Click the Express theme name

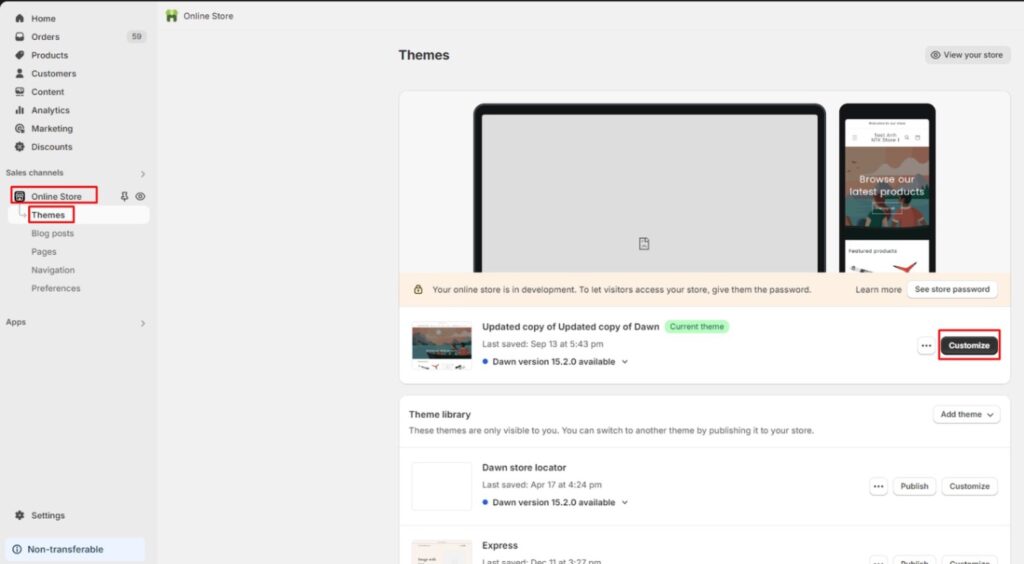(500, 545)
